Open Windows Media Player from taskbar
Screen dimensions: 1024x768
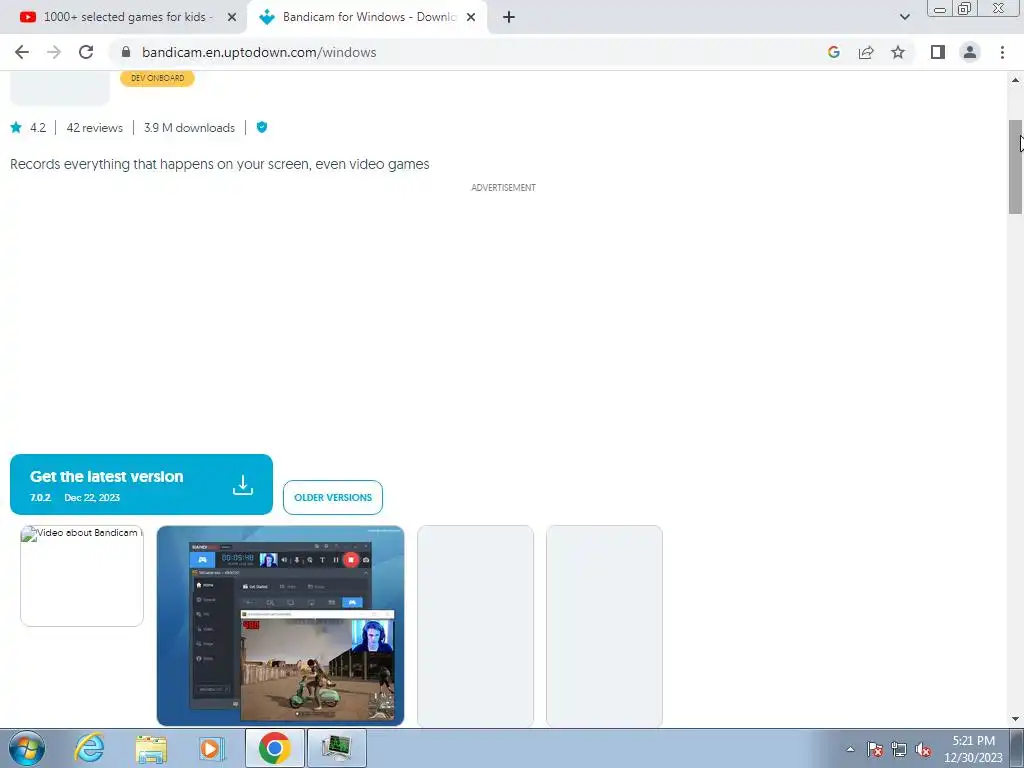(x=212, y=748)
